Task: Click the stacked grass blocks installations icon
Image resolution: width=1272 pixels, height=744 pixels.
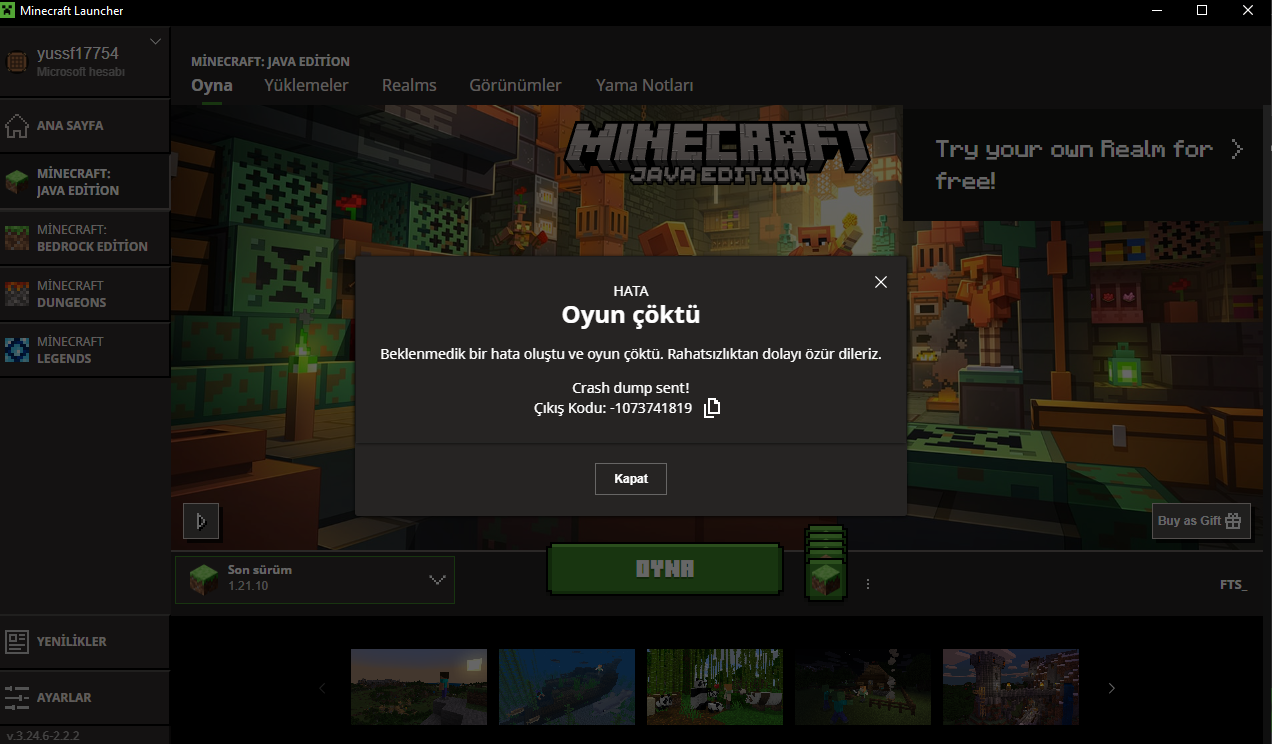Action: pyautogui.click(x=826, y=563)
